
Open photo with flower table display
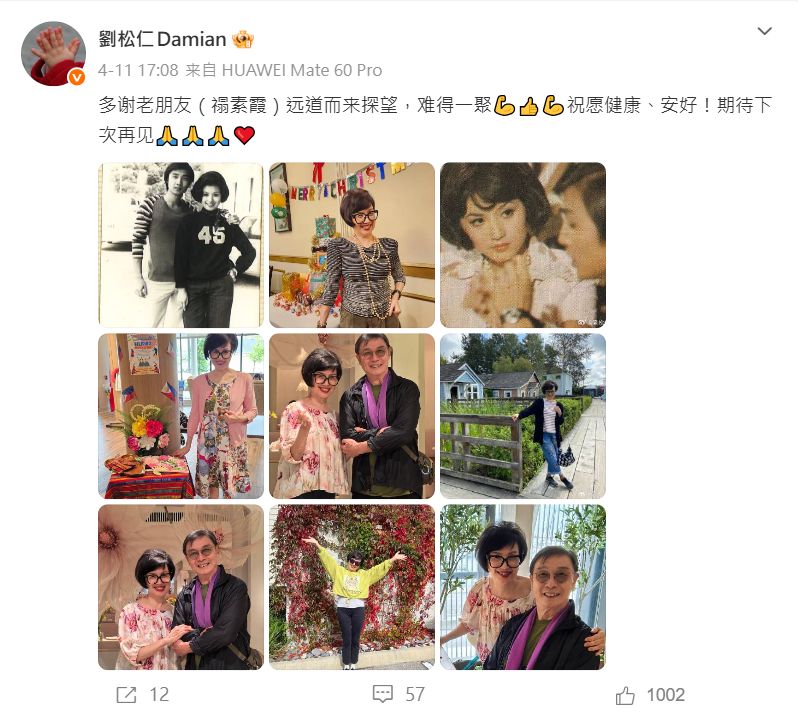pyautogui.click(x=181, y=416)
